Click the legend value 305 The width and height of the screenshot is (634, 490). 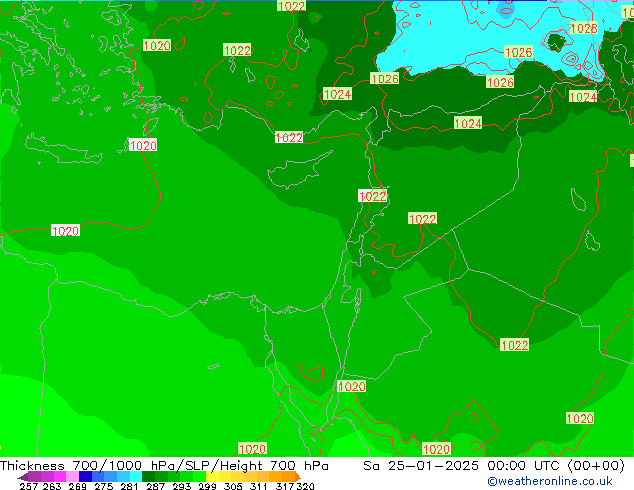click(x=233, y=486)
